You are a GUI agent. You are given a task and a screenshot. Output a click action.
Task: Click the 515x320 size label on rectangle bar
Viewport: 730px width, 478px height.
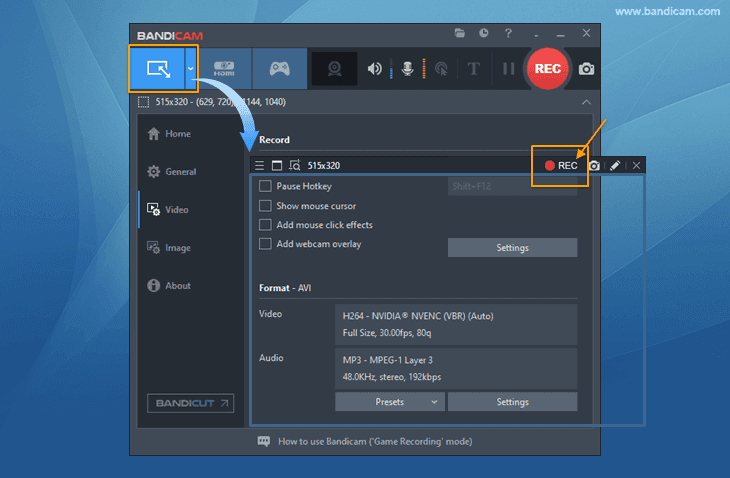(x=324, y=166)
